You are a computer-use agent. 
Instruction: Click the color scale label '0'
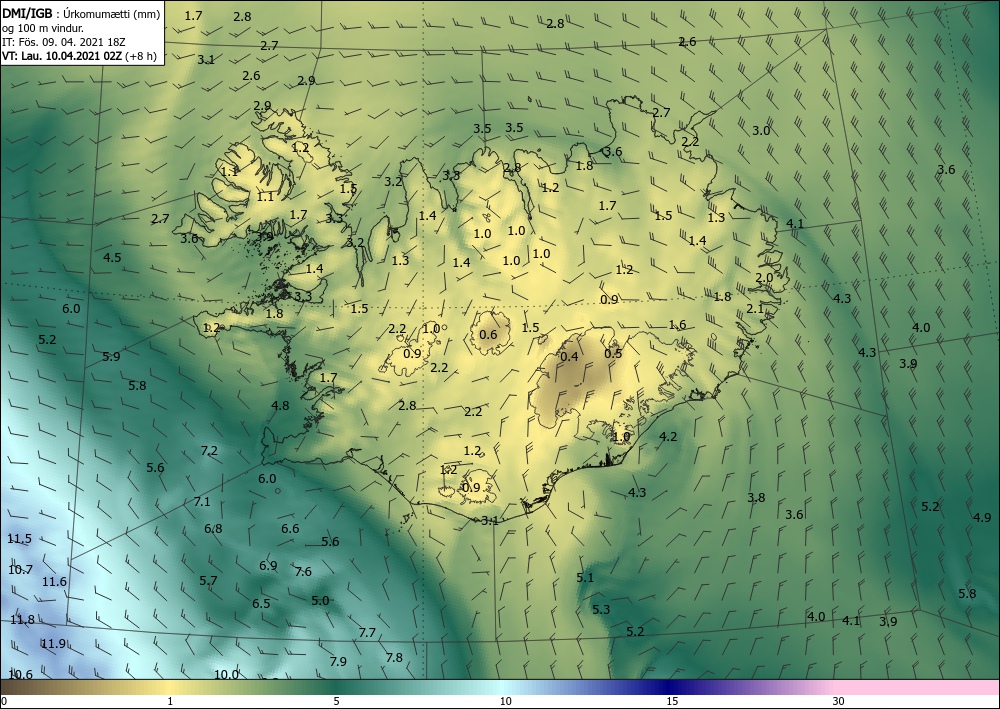[x=4, y=701]
